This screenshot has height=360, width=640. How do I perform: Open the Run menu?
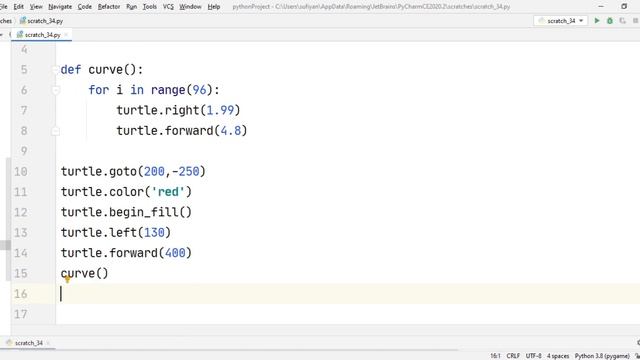(131, 7)
